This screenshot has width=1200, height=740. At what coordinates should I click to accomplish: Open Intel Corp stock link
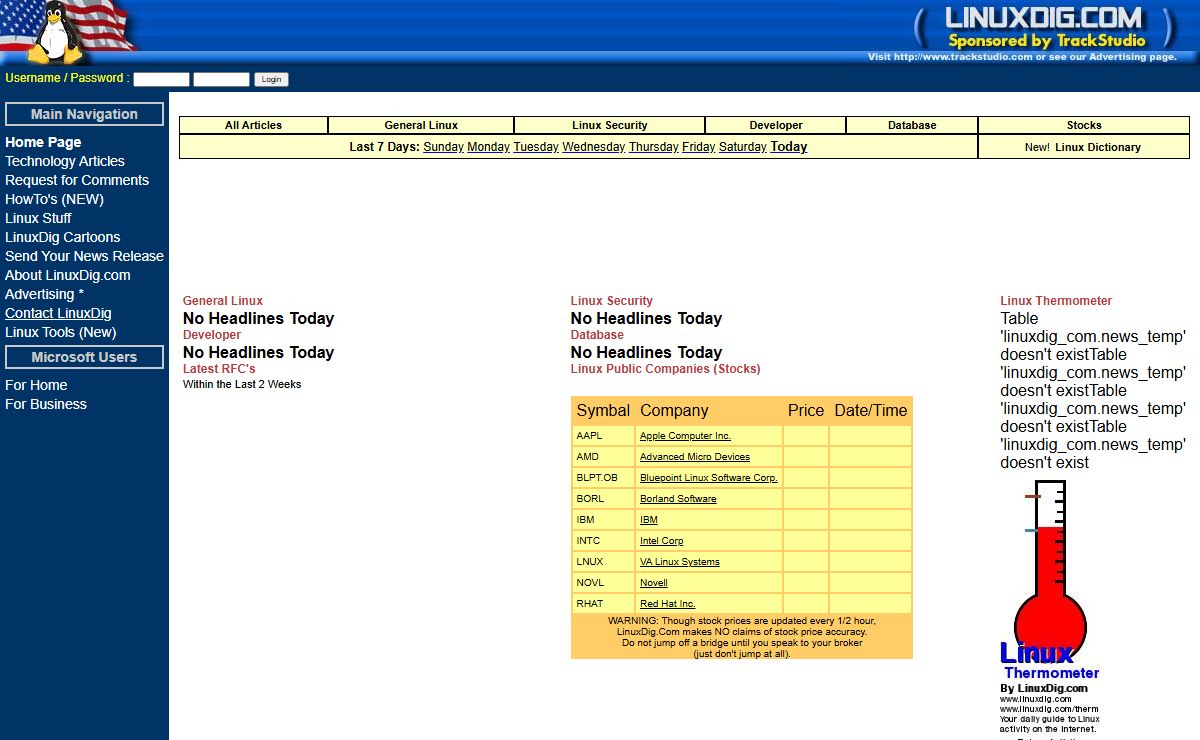662,541
